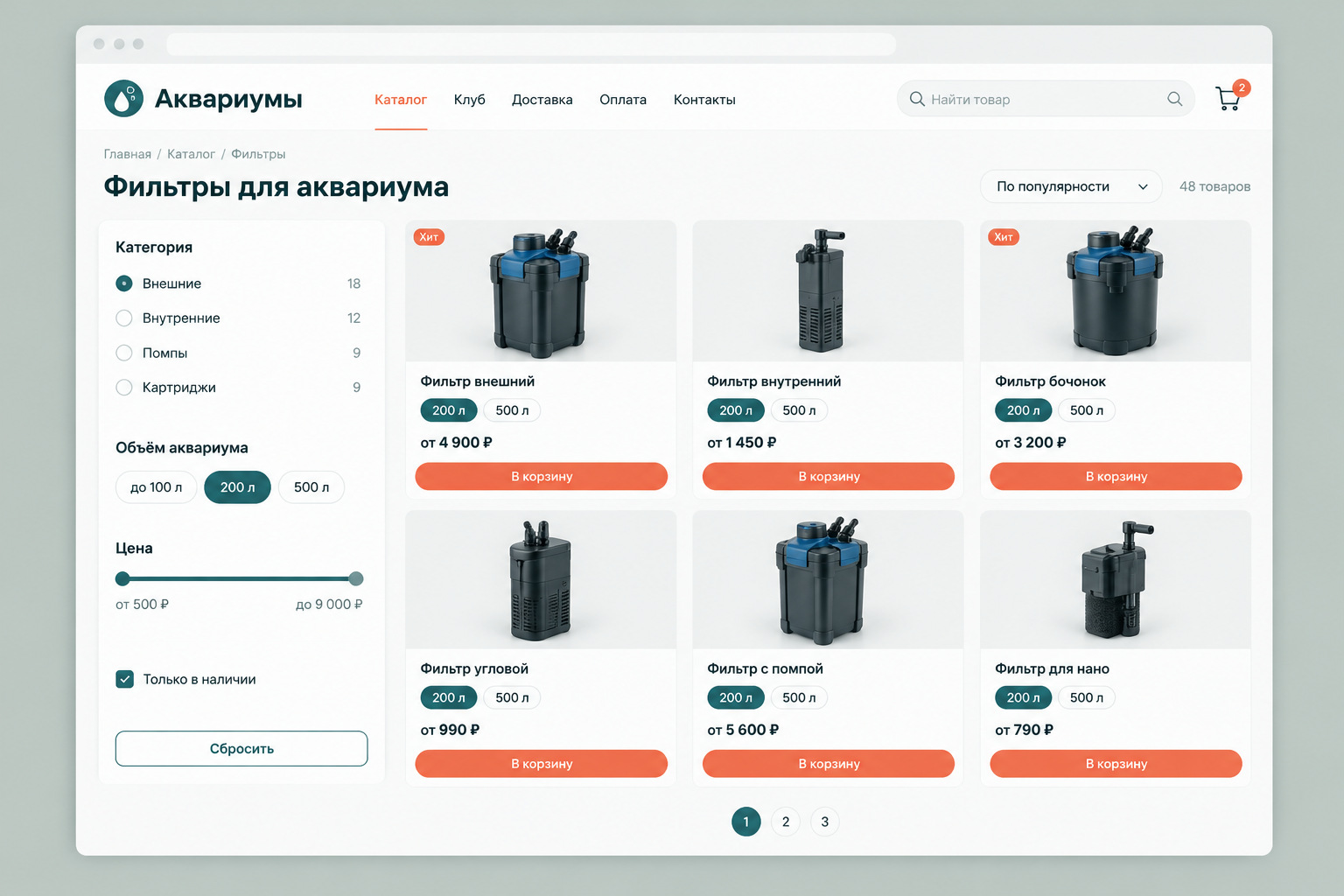Screen dimensions: 1344x896
Task: Select 500 л option on Фильтр с помпой
Action: pyautogui.click(x=799, y=697)
